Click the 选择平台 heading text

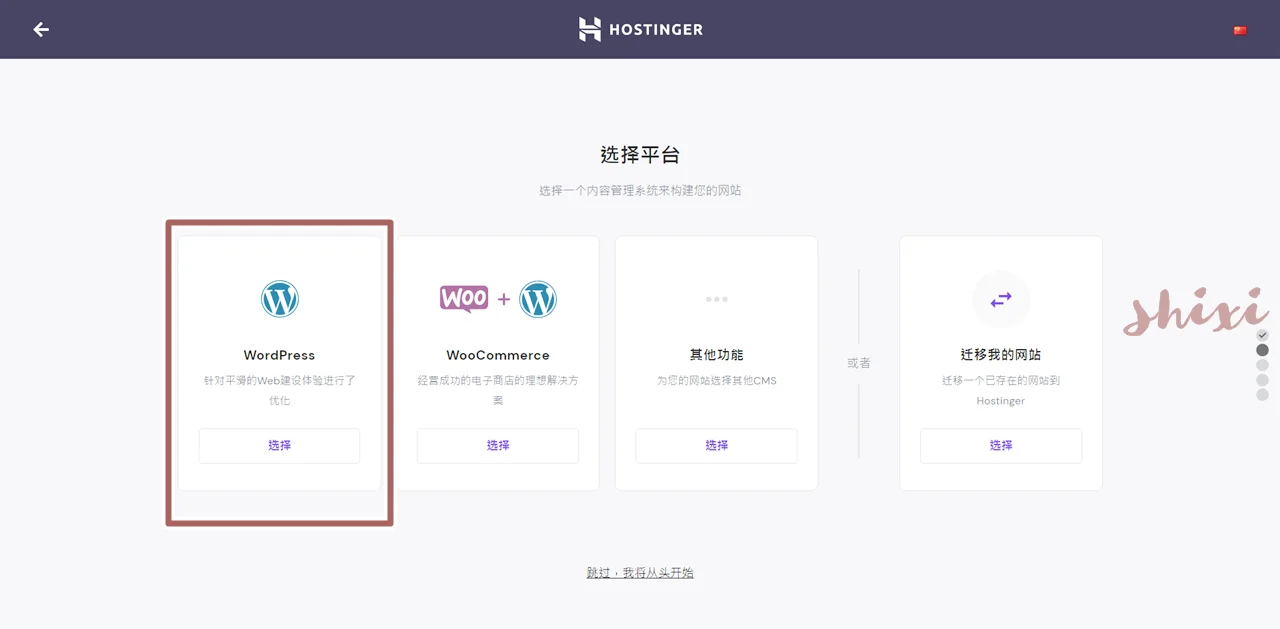640,155
